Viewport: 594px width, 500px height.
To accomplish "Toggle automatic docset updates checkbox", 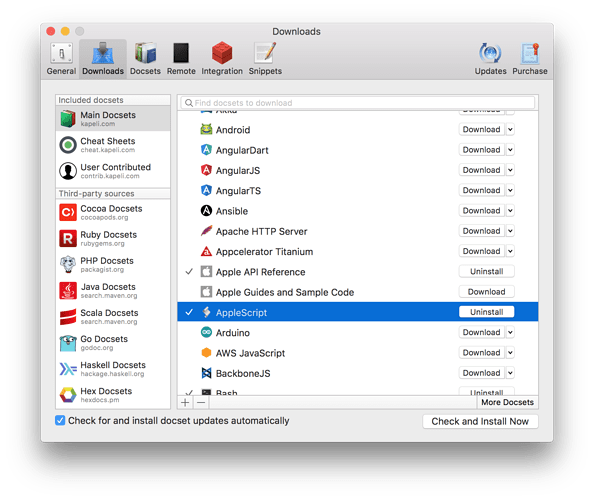I will [60, 420].
